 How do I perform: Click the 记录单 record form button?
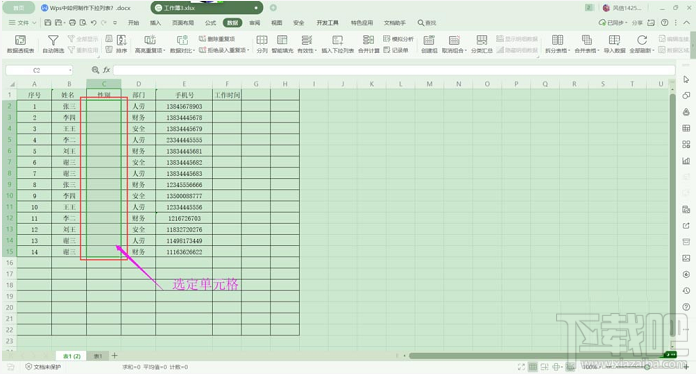point(395,50)
